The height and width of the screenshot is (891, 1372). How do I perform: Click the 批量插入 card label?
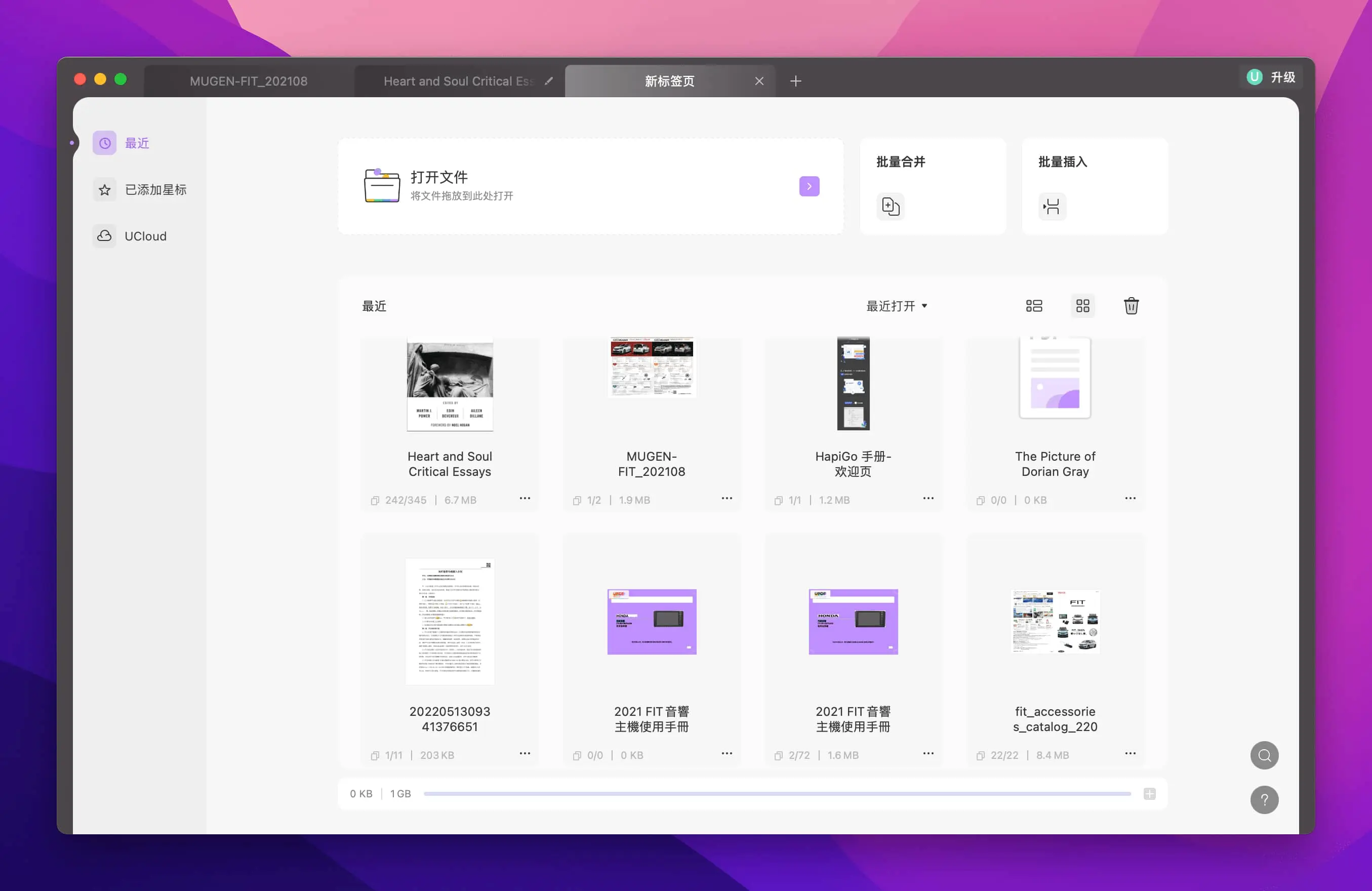tap(1063, 162)
